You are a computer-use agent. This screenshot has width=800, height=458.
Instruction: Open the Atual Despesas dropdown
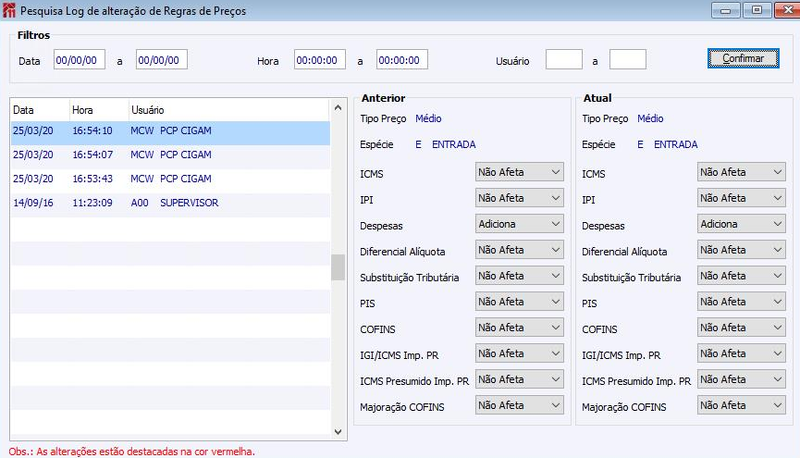[741, 224]
